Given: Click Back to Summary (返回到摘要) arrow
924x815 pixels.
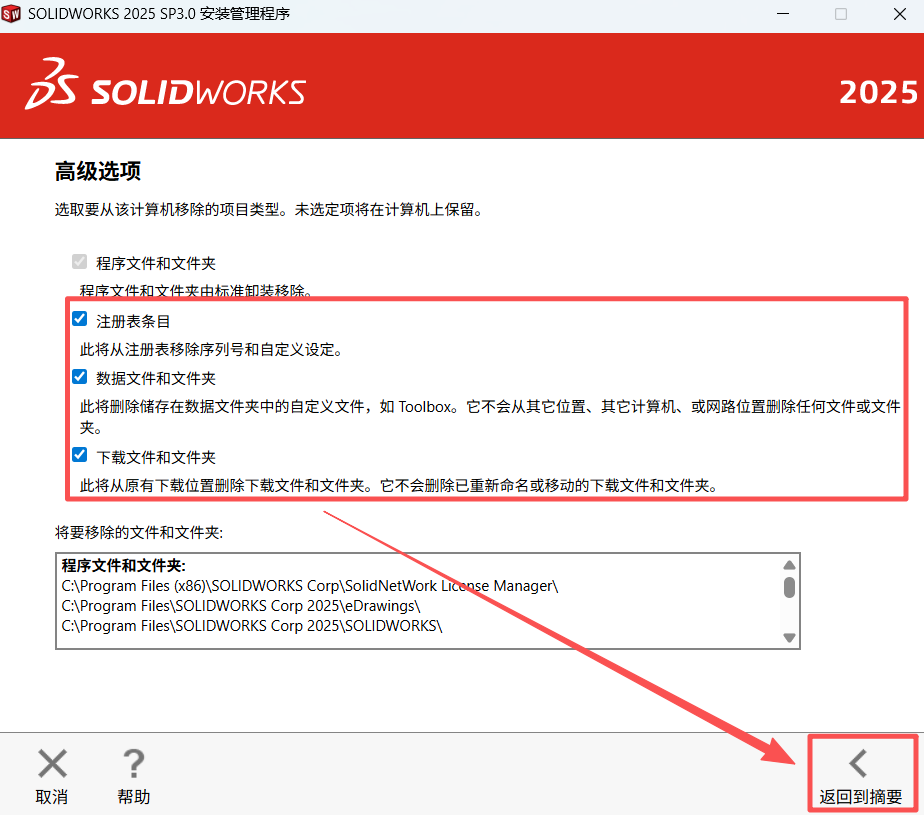Looking at the screenshot, I should point(859,763).
